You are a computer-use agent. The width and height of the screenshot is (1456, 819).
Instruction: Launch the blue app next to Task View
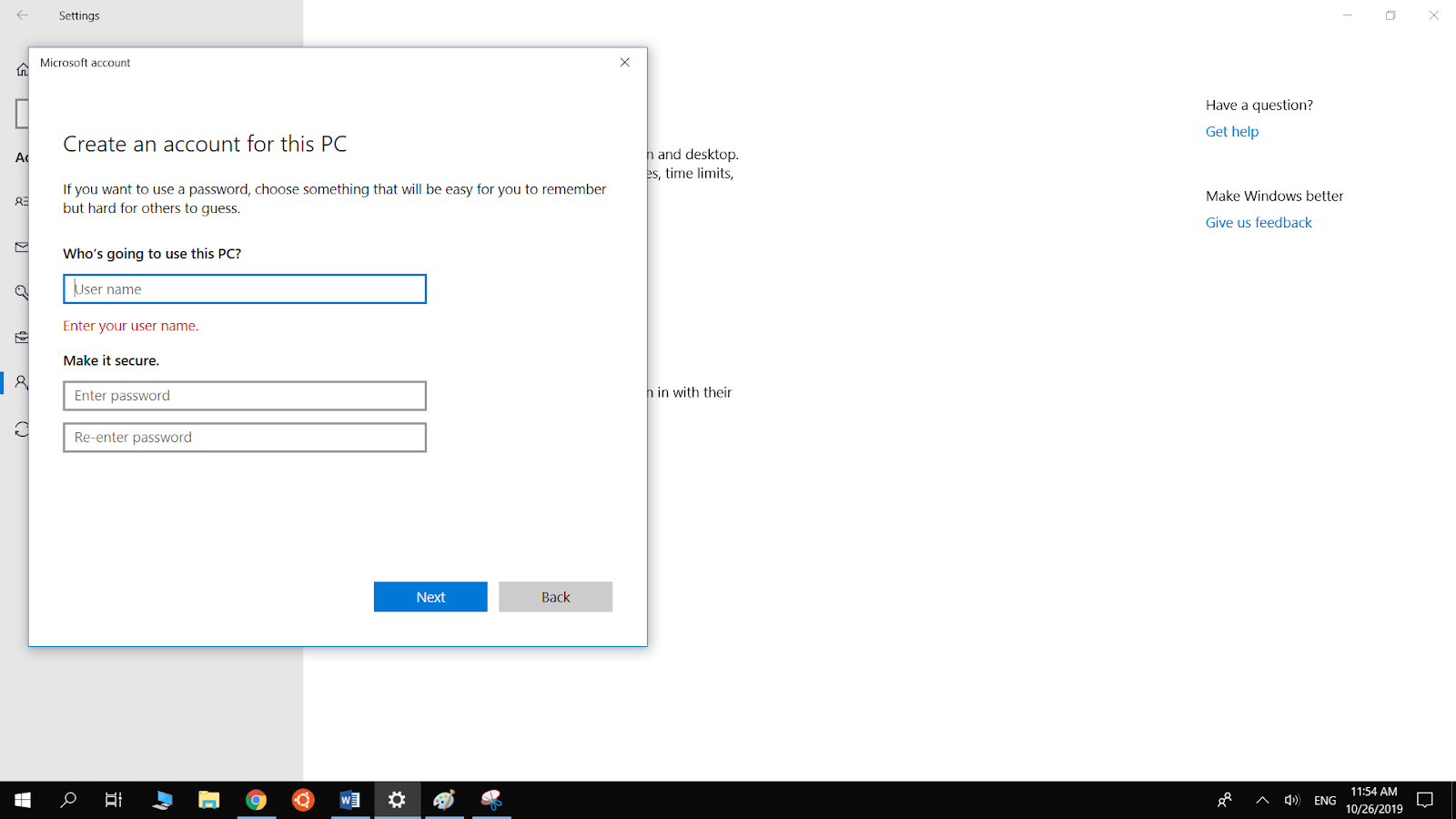coord(163,800)
